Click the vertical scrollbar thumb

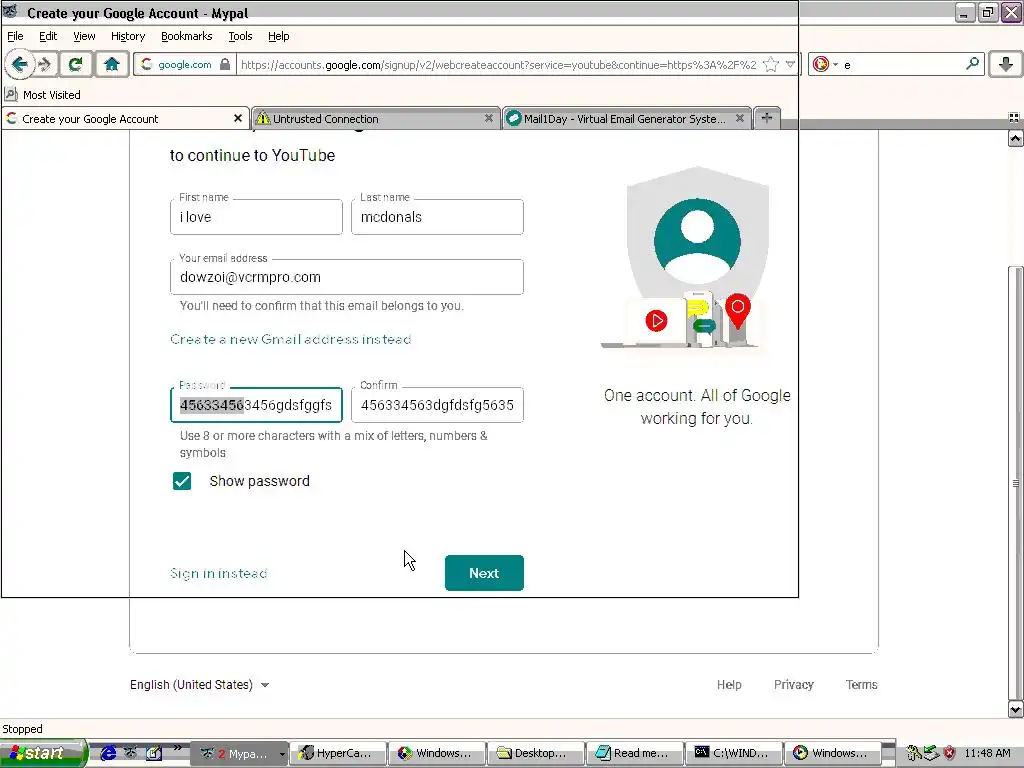click(x=1016, y=483)
